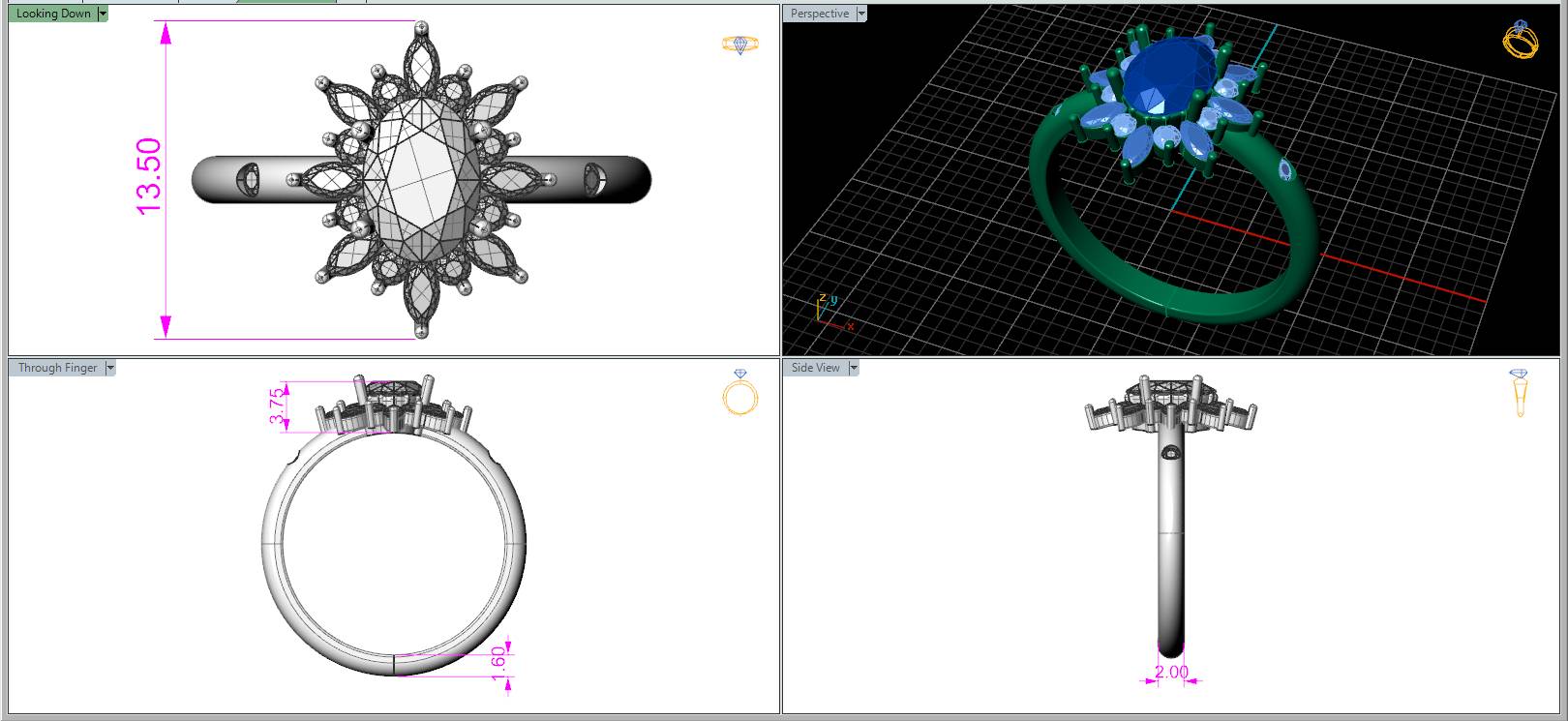Select the 13.50 dimension text
The width and height of the screenshot is (1568, 721).
pyautogui.click(x=149, y=176)
